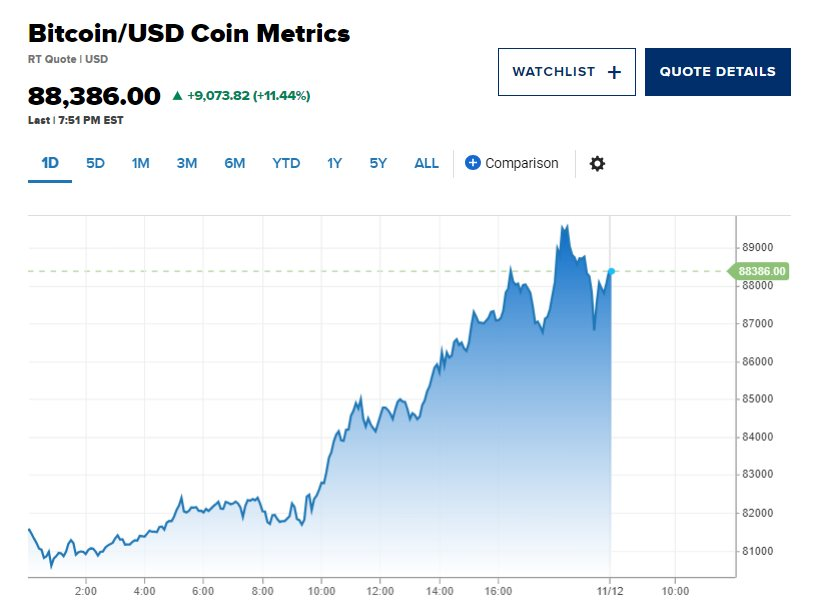Switch to the 1Y chart view
Image resolution: width=820 pixels, height=606 pixels.
[334, 163]
